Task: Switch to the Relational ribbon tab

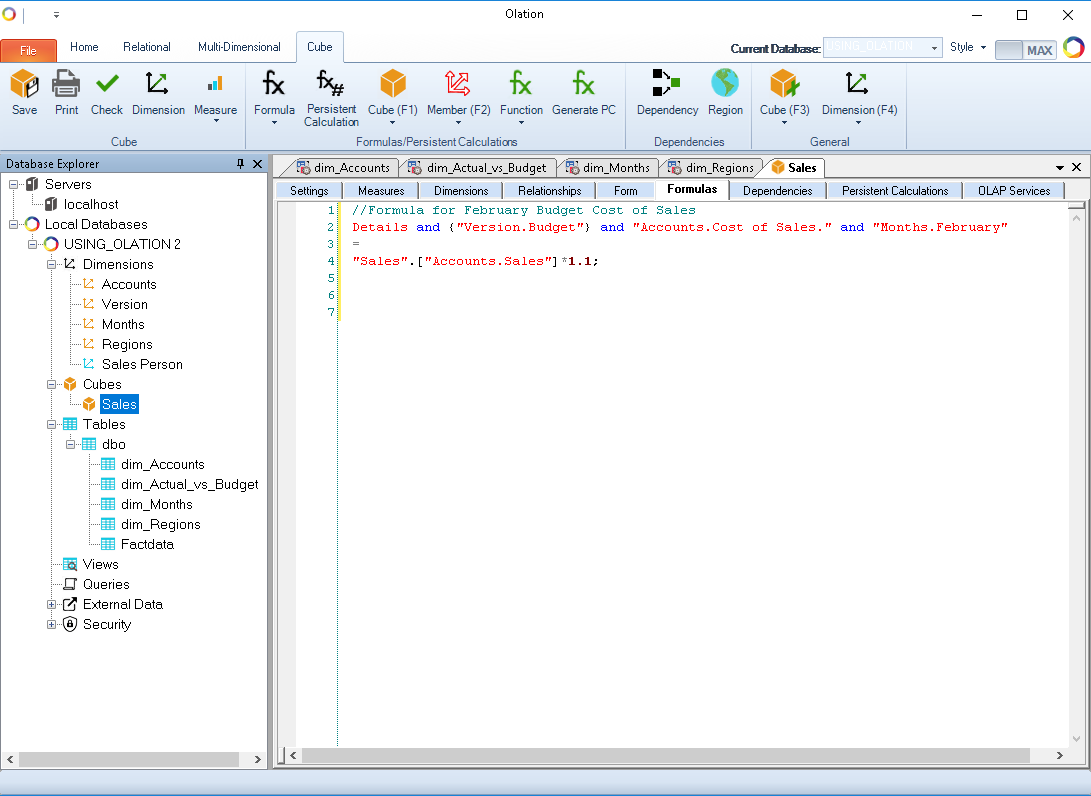Action: [x=147, y=47]
